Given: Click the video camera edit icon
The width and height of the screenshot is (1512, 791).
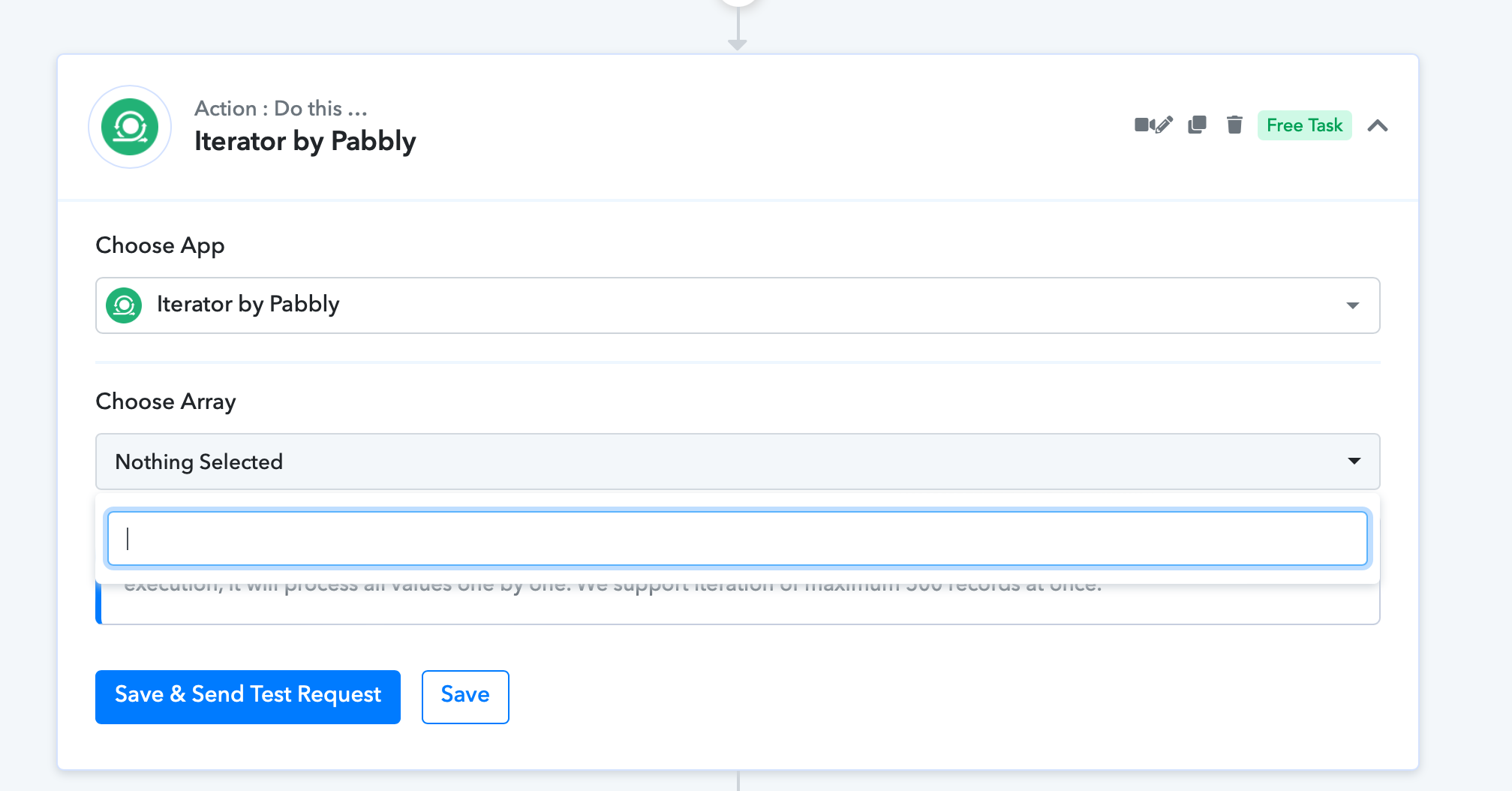Looking at the screenshot, I should [1153, 125].
